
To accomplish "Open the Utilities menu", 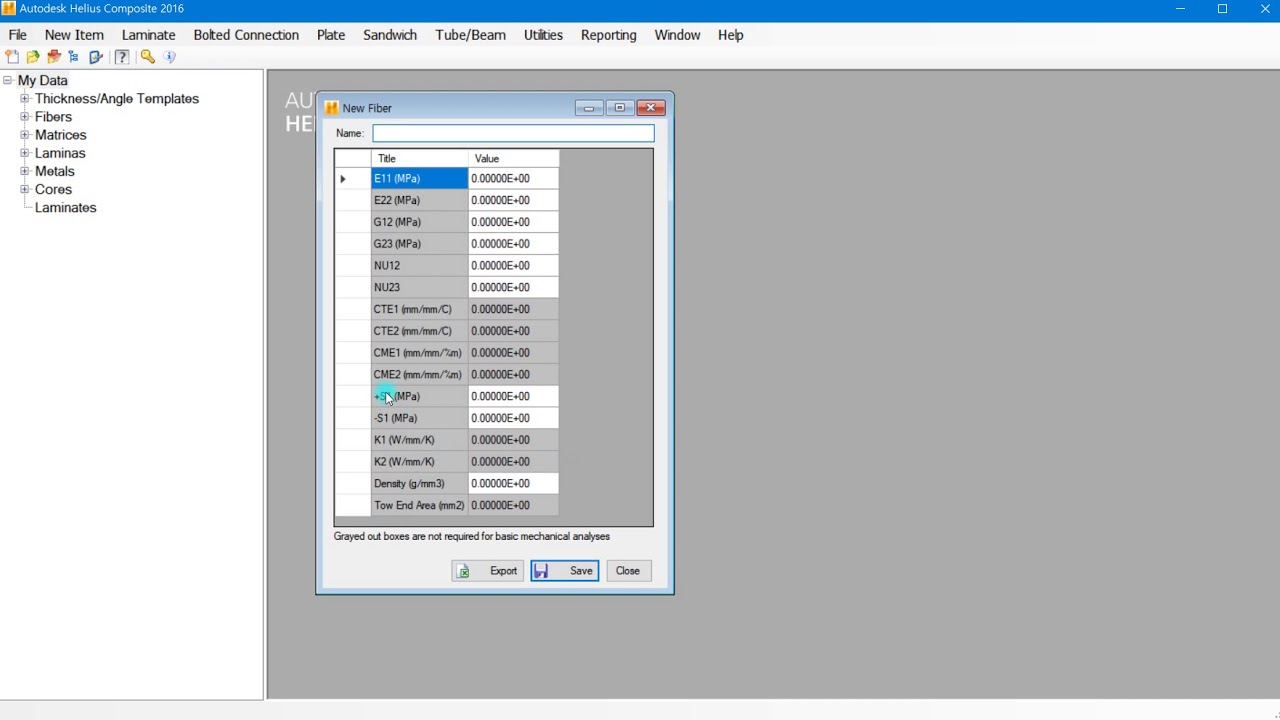I will point(543,35).
